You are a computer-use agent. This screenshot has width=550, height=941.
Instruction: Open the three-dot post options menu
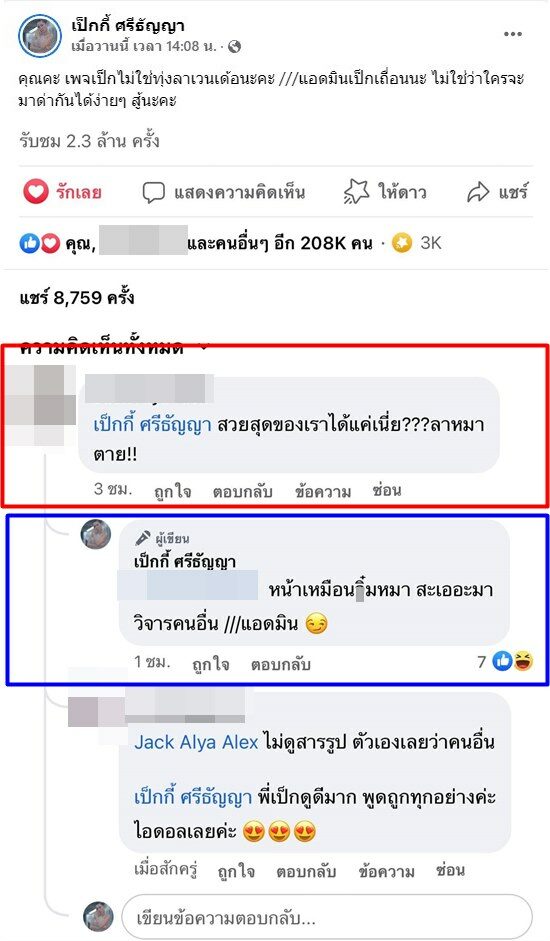[512, 34]
